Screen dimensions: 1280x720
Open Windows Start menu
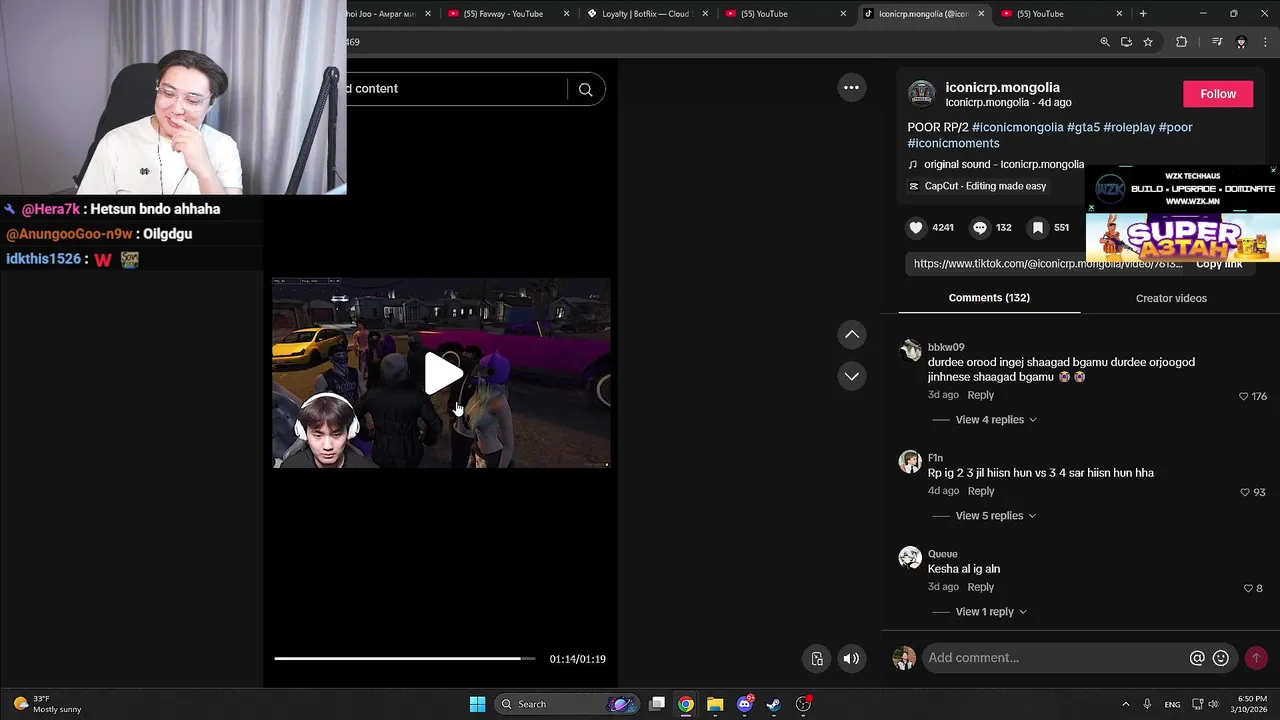tap(477, 704)
